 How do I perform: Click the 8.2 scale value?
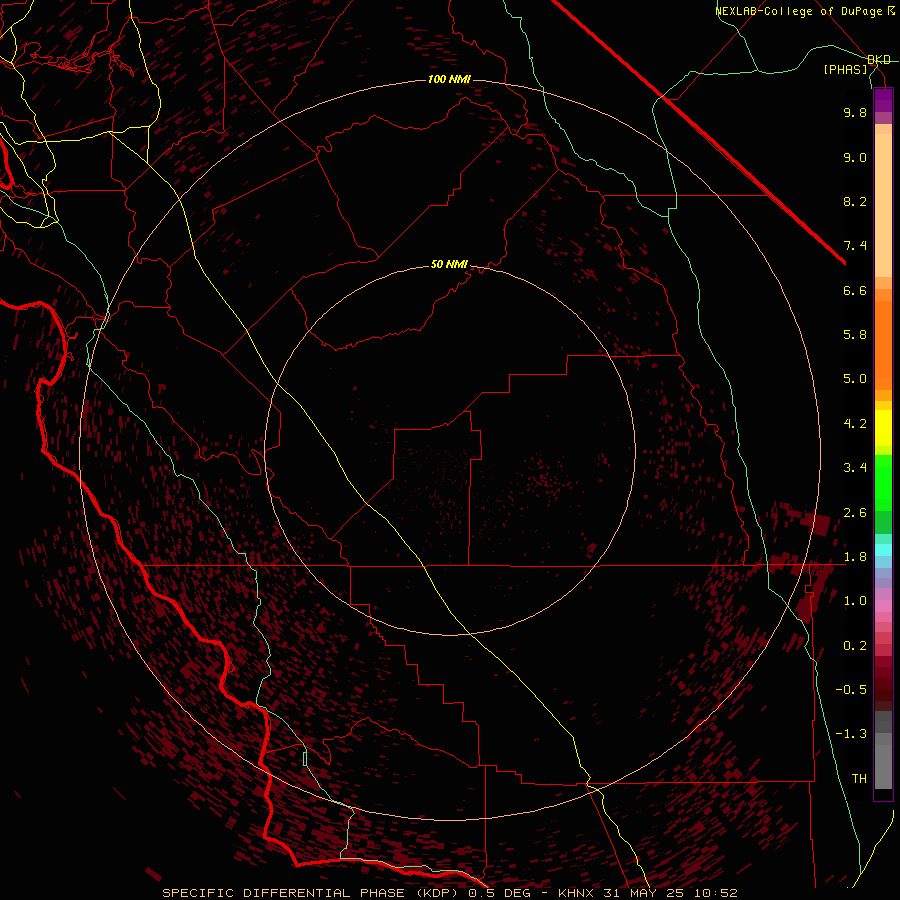(x=855, y=202)
